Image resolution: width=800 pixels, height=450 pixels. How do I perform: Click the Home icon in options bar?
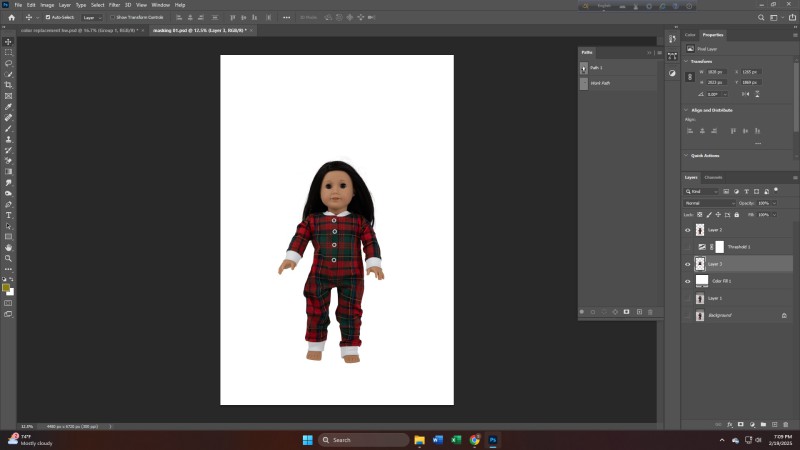[x=10, y=17]
